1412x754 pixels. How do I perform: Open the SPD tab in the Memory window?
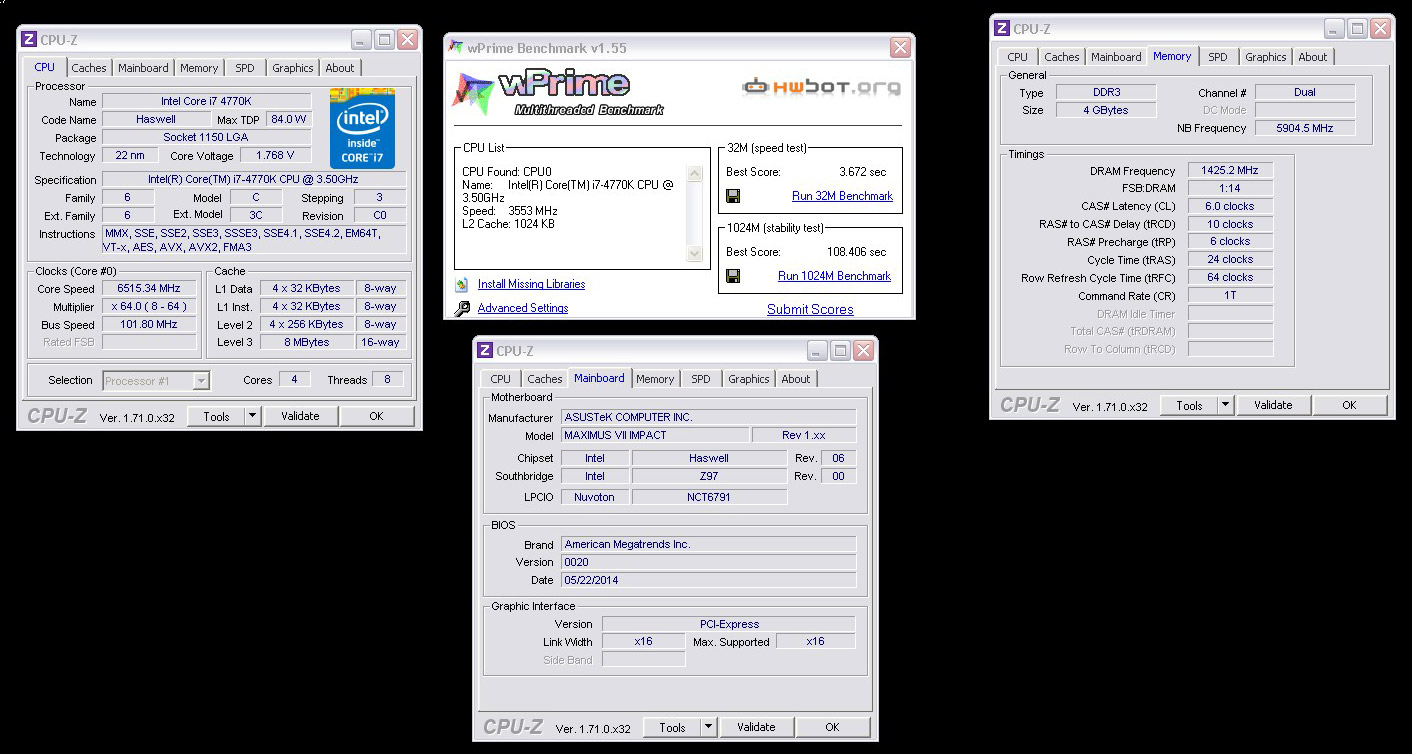click(1218, 57)
